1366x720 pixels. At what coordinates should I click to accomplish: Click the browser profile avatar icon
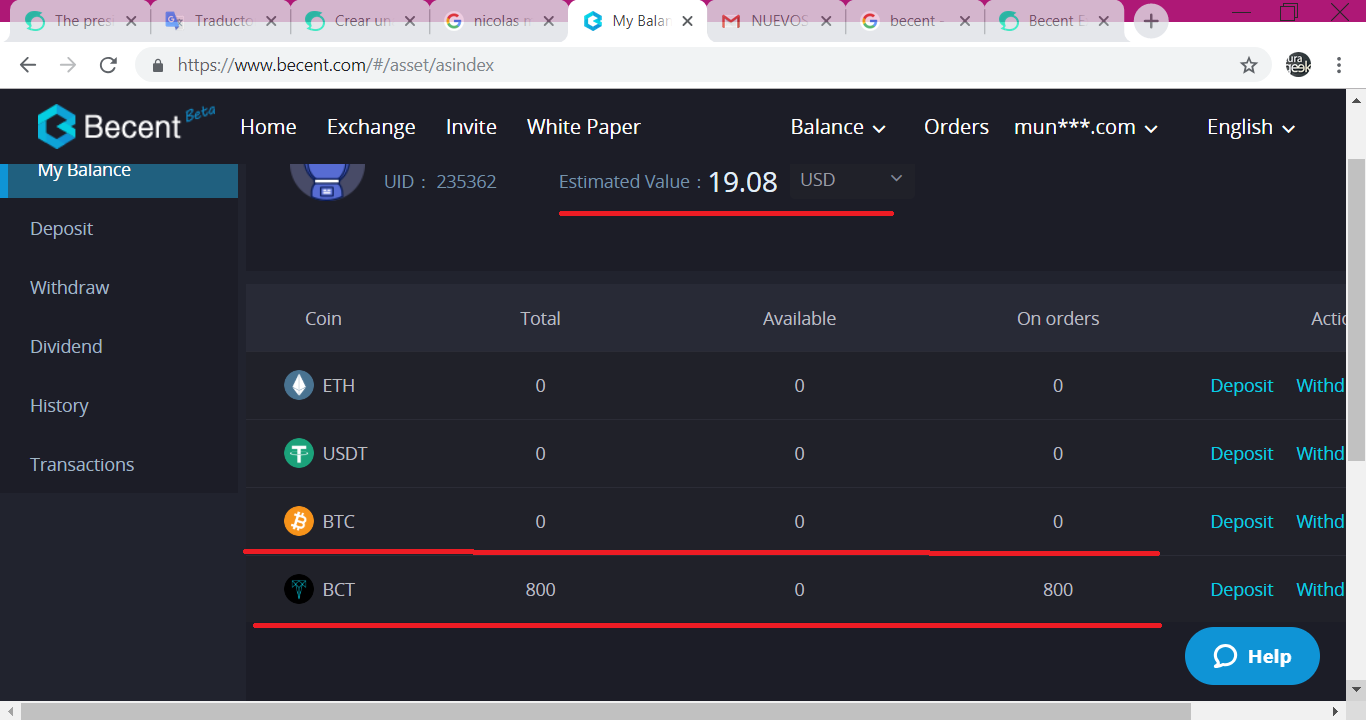click(x=1298, y=65)
